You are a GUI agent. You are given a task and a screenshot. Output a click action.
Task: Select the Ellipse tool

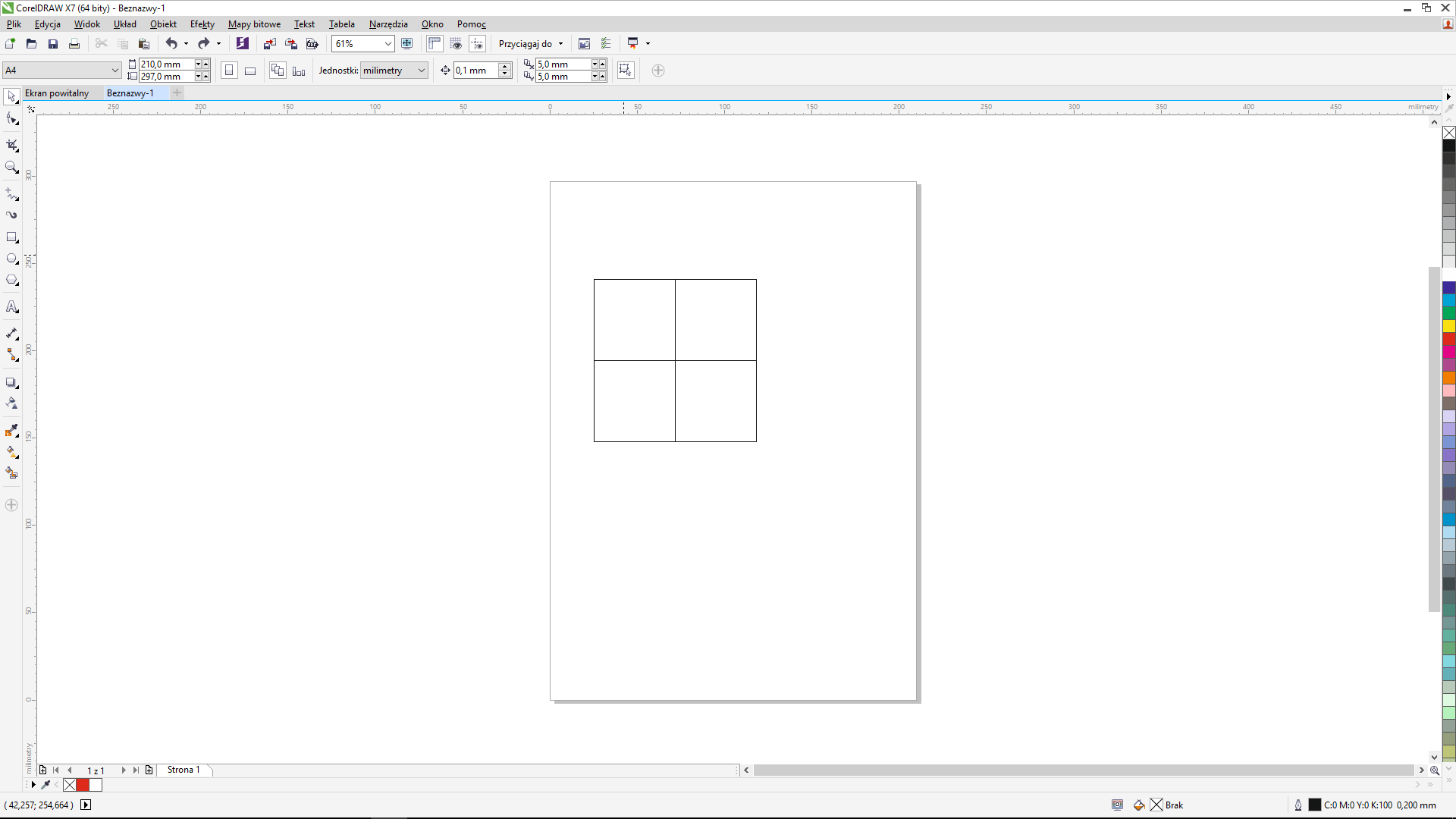[x=11, y=259]
